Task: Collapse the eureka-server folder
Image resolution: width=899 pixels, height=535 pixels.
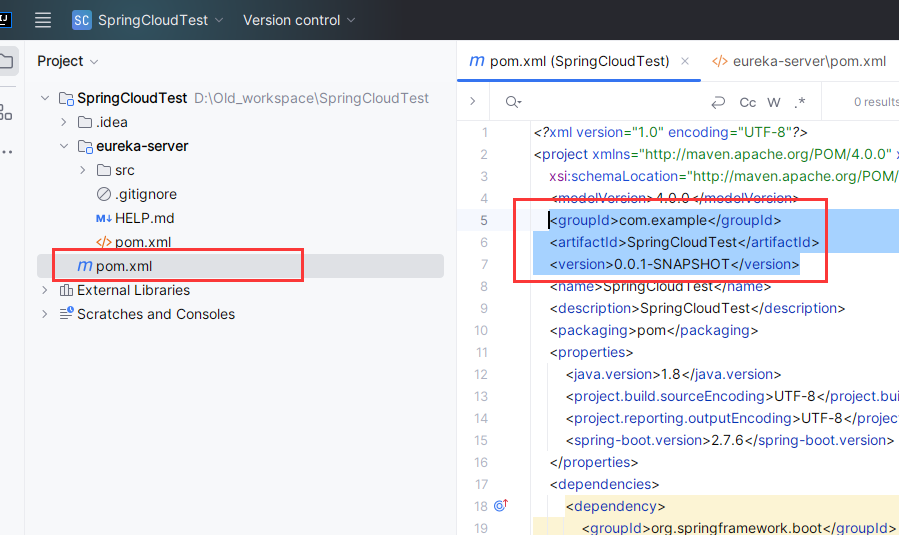Action: point(64,146)
